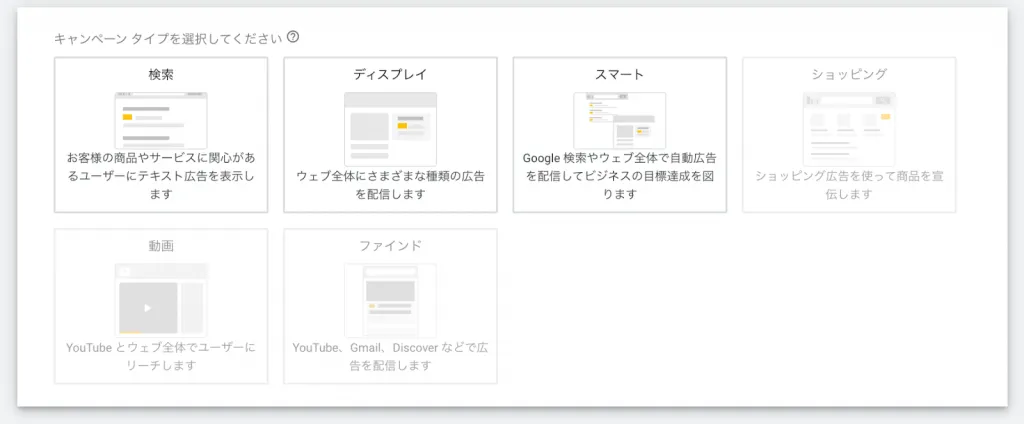1024x424 pixels.
Task: Click the 動画 card video player illustration
Action: point(161,300)
